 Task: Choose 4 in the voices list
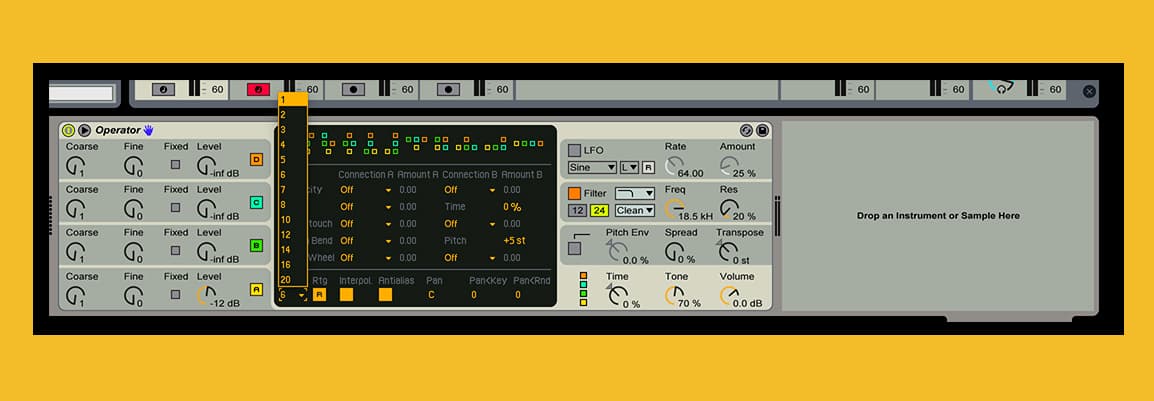point(292,144)
